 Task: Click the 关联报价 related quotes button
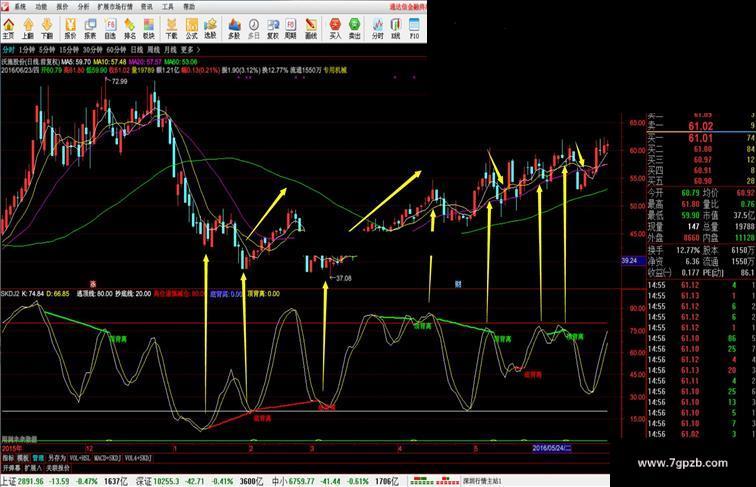pyautogui.click(x=57, y=468)
